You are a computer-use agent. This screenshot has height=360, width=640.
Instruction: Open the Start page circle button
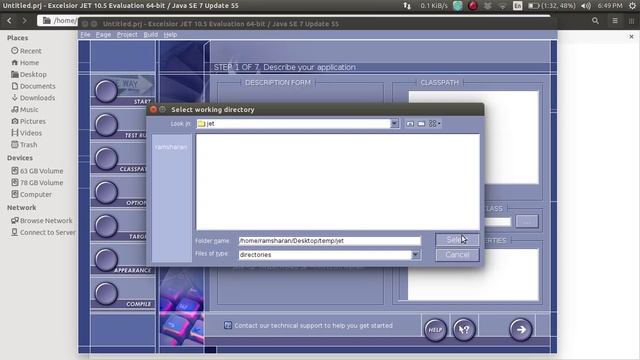click(106, 91)
